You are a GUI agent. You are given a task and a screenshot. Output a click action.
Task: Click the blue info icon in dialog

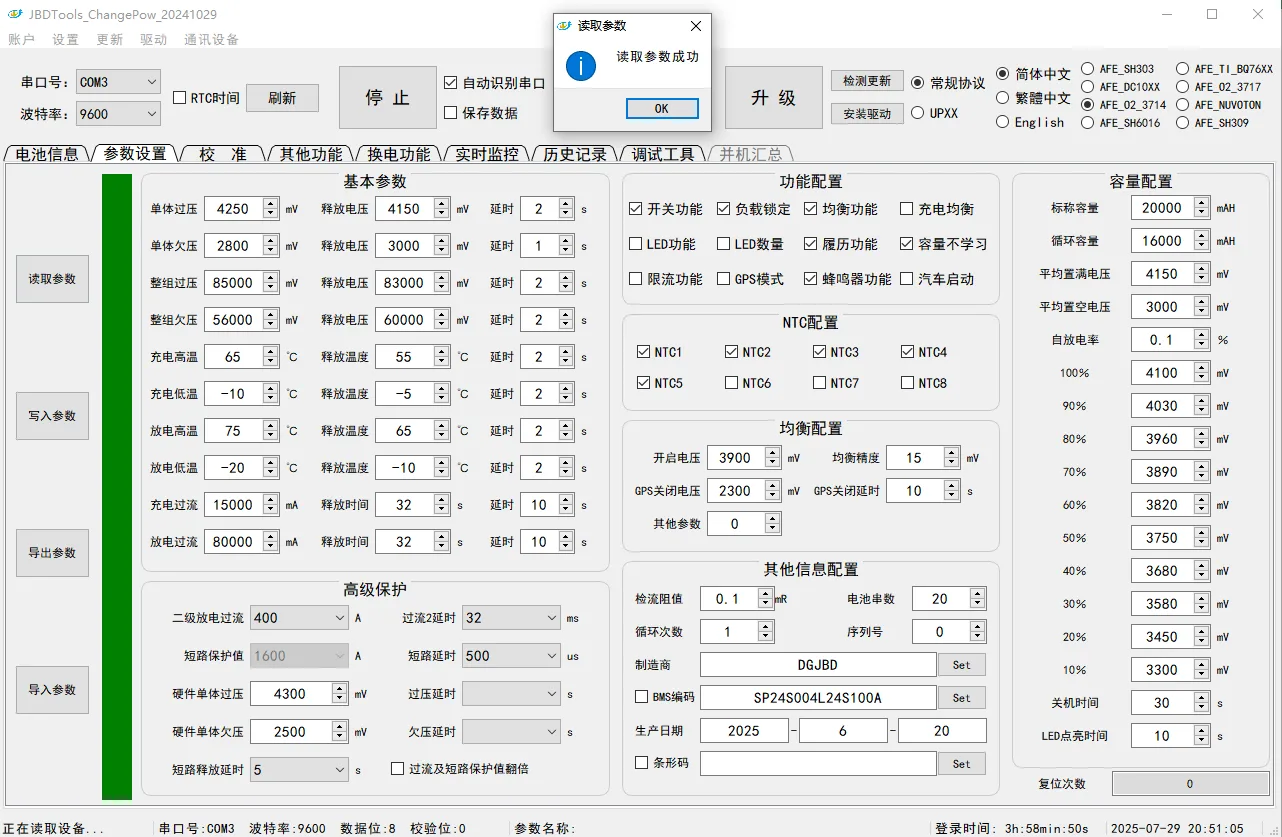(580, 66)
